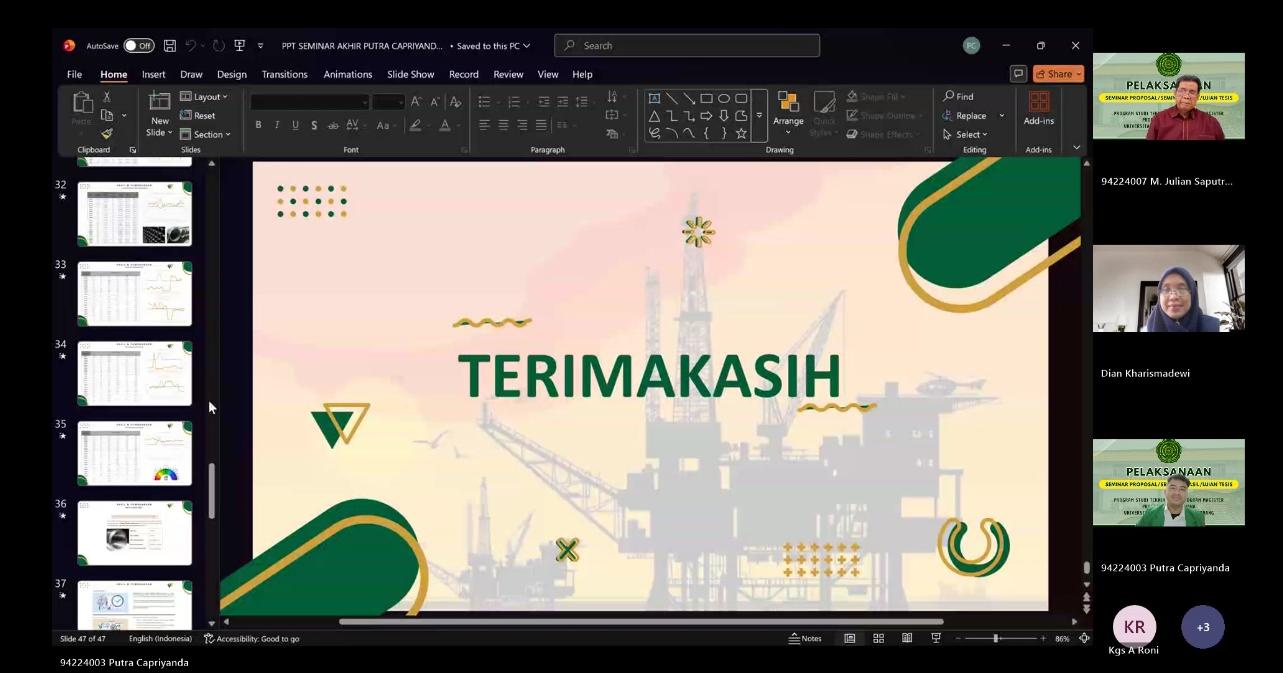The image size is (1283, 673).
Task: Toggle Normal view button in status bar
Action: [x=849, y=639]
